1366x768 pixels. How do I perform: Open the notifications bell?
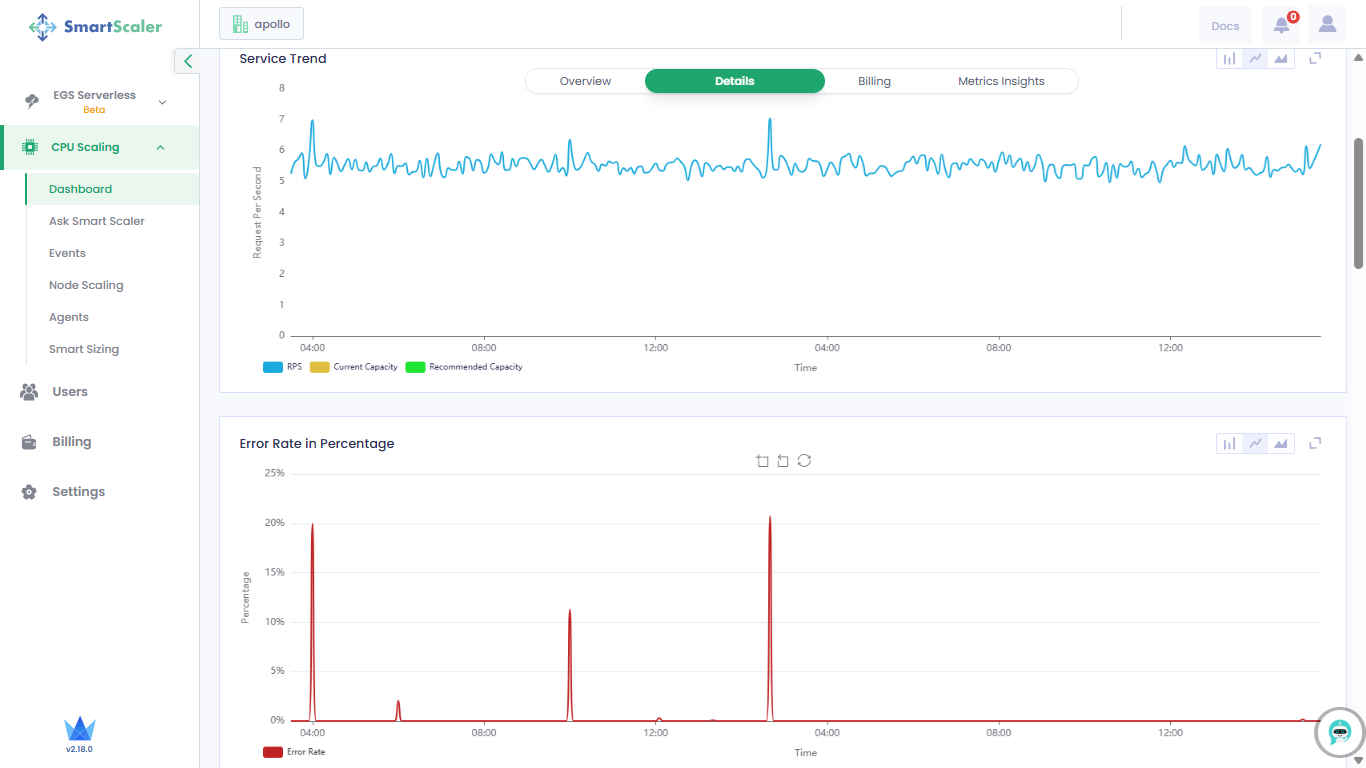coord(1281,25)
